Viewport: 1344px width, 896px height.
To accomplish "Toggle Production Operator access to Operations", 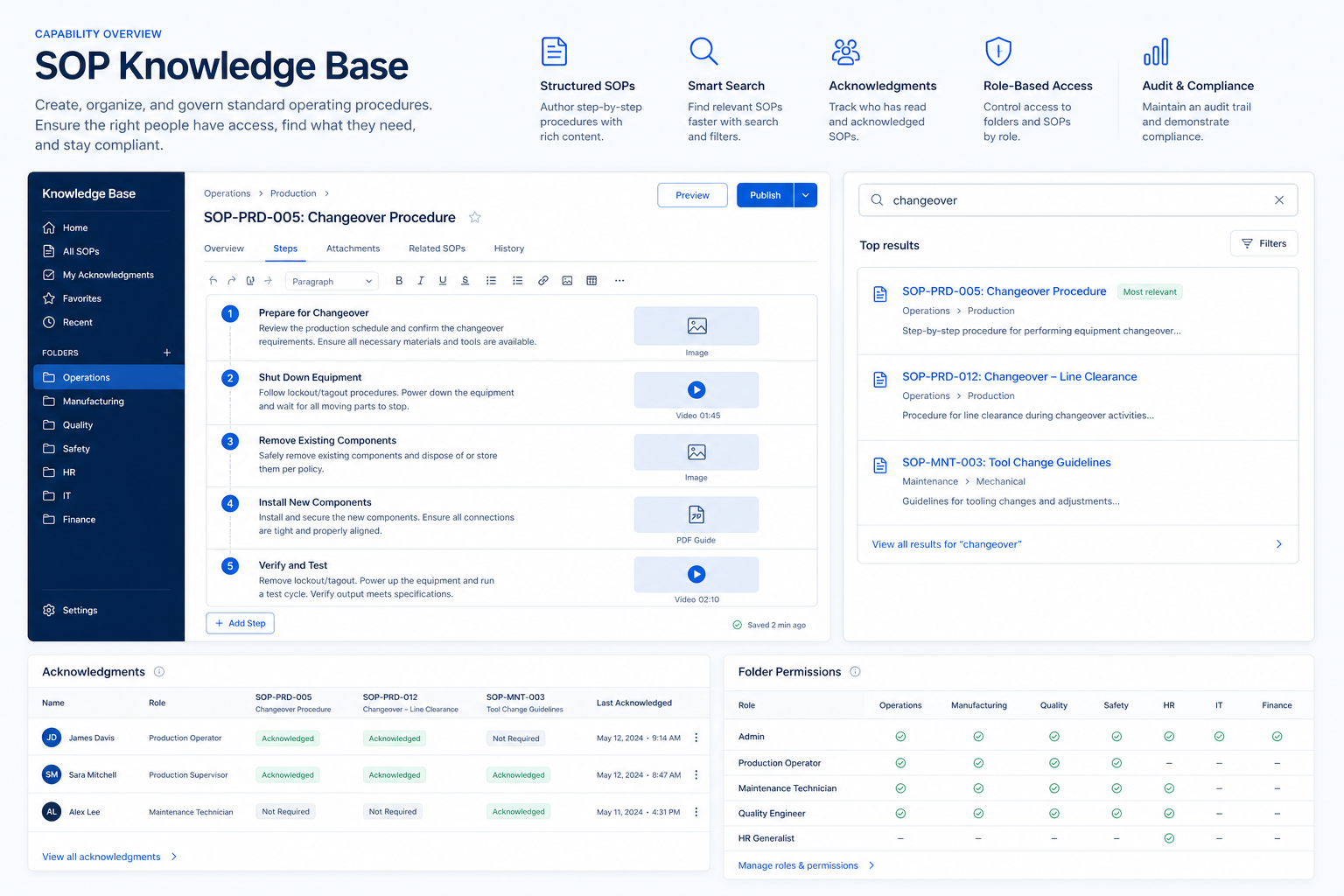I will pyautogui.click(x=900, y=763).
